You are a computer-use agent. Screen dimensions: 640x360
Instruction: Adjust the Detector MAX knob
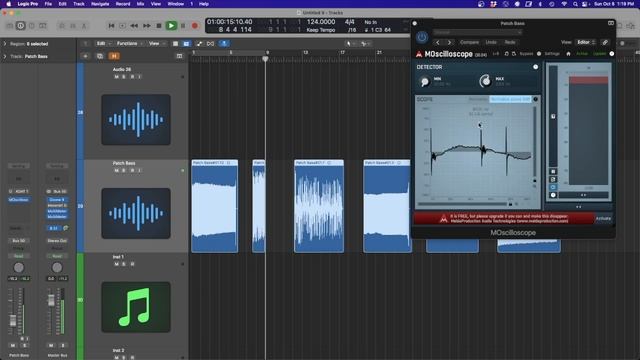485,81
